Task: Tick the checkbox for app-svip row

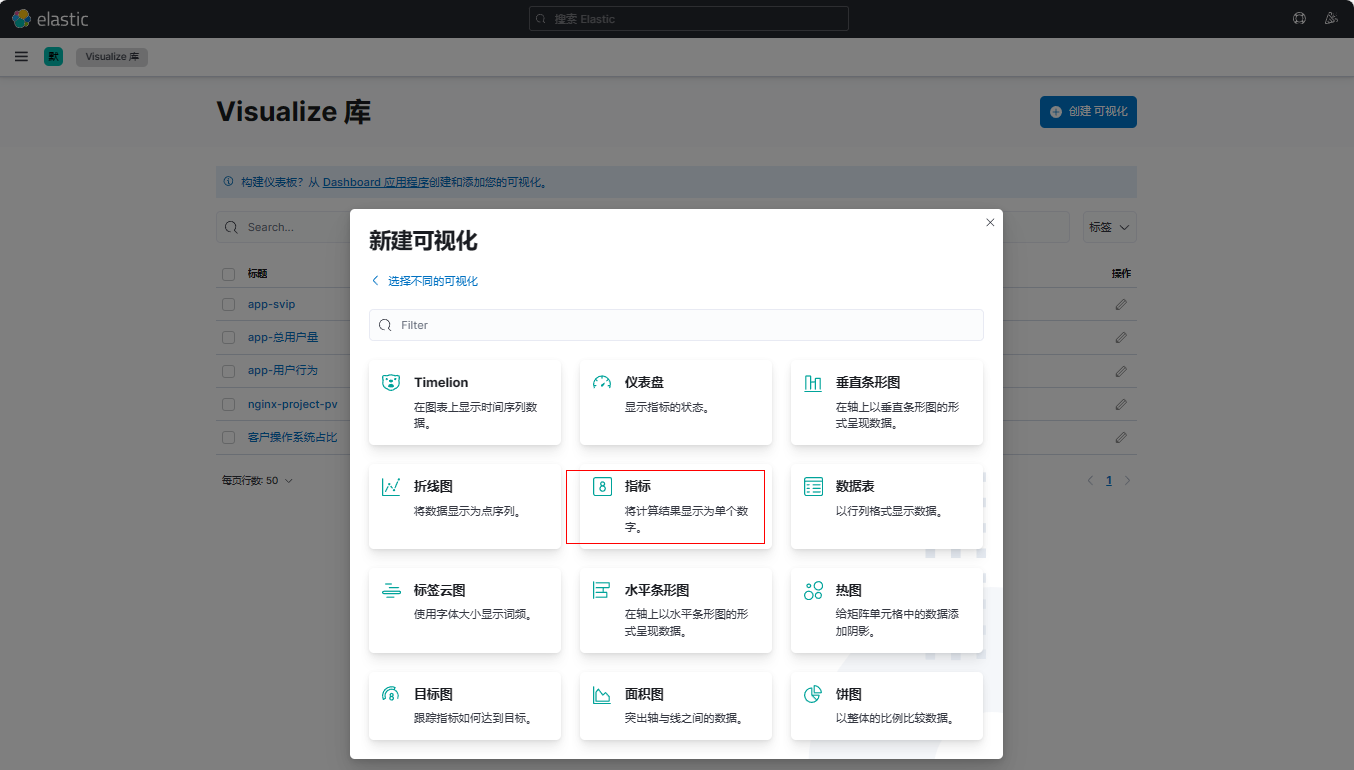Action: pyautogui.click(x=229, y=304)
